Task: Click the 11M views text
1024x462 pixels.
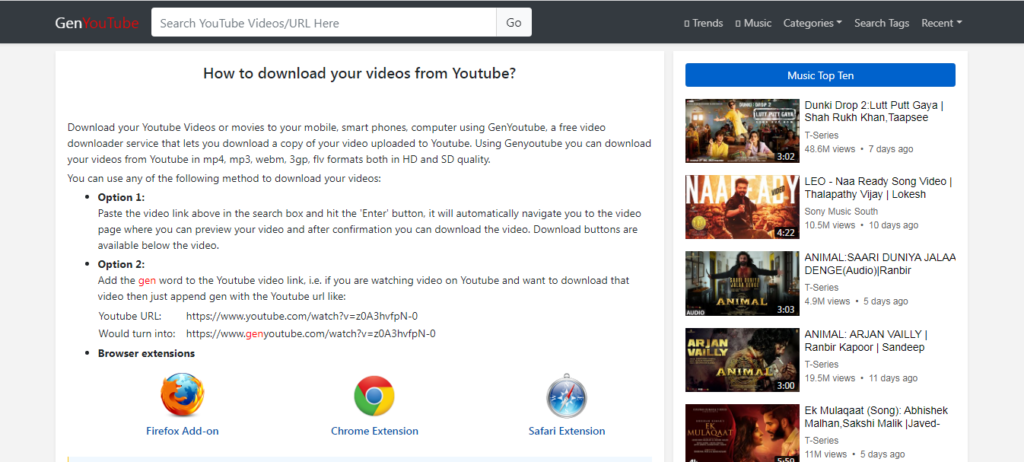Action: point(824,455)
